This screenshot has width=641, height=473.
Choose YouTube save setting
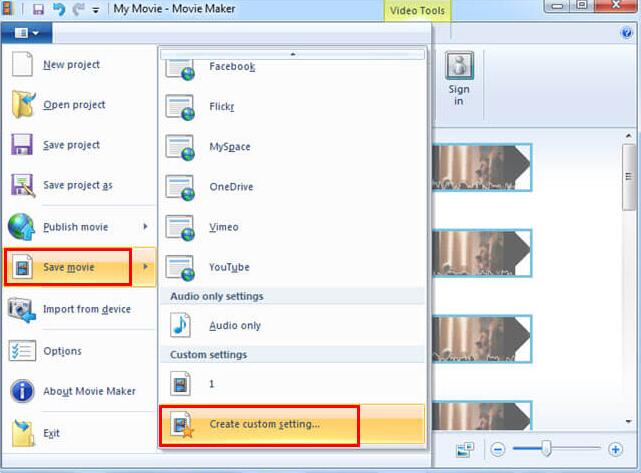click(292, 268)
